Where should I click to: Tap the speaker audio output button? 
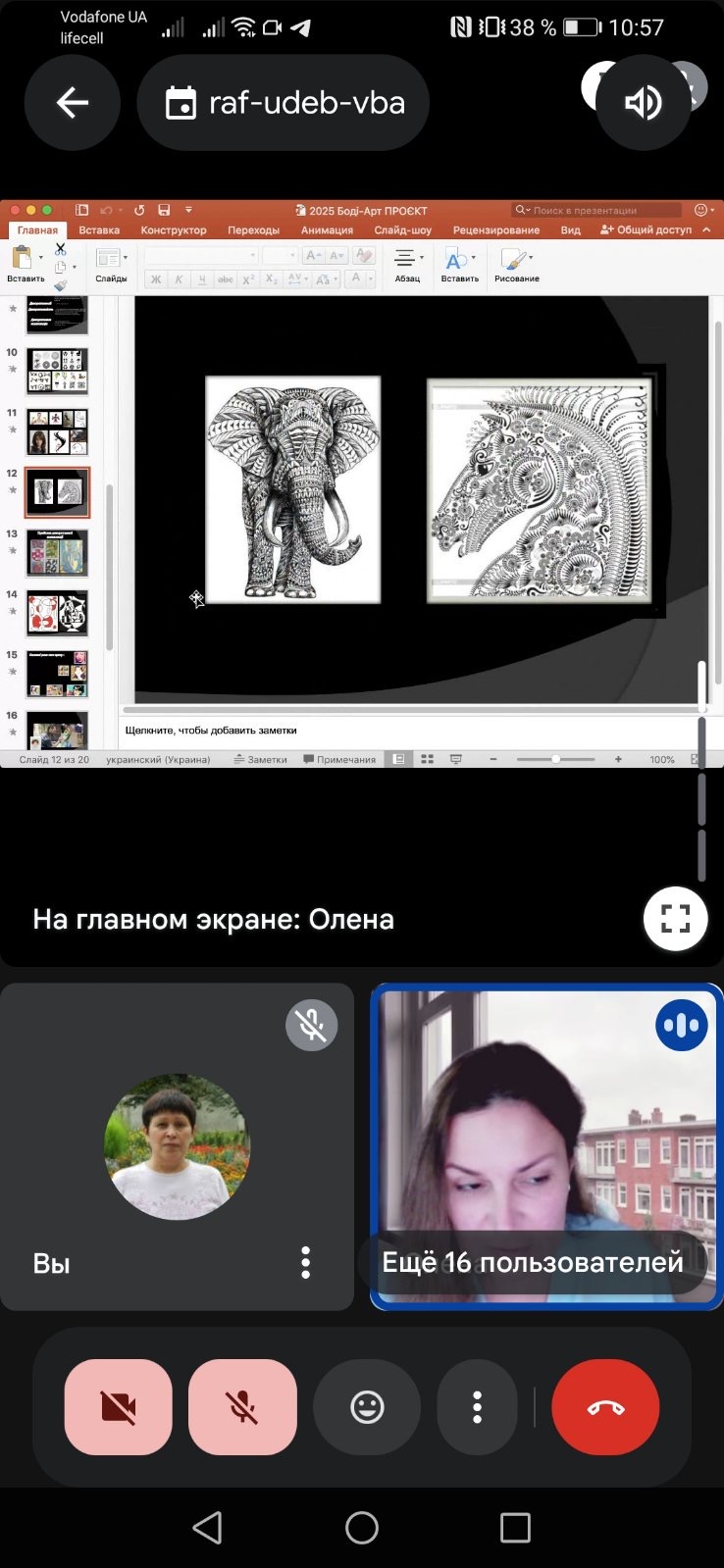click(x=644, y=102)
